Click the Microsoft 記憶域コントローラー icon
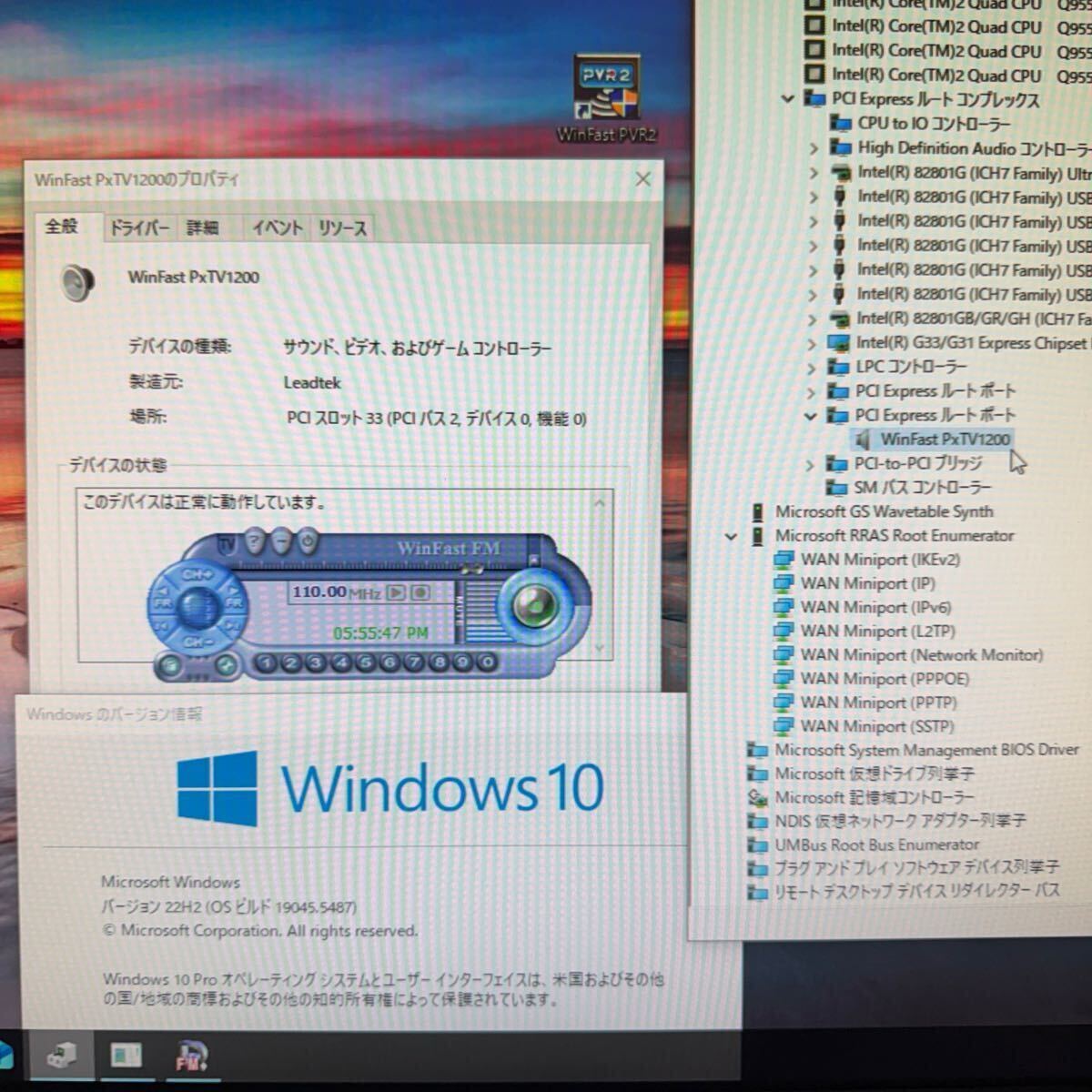This screenshot has height=1092, width=1092. coord(757,798)
